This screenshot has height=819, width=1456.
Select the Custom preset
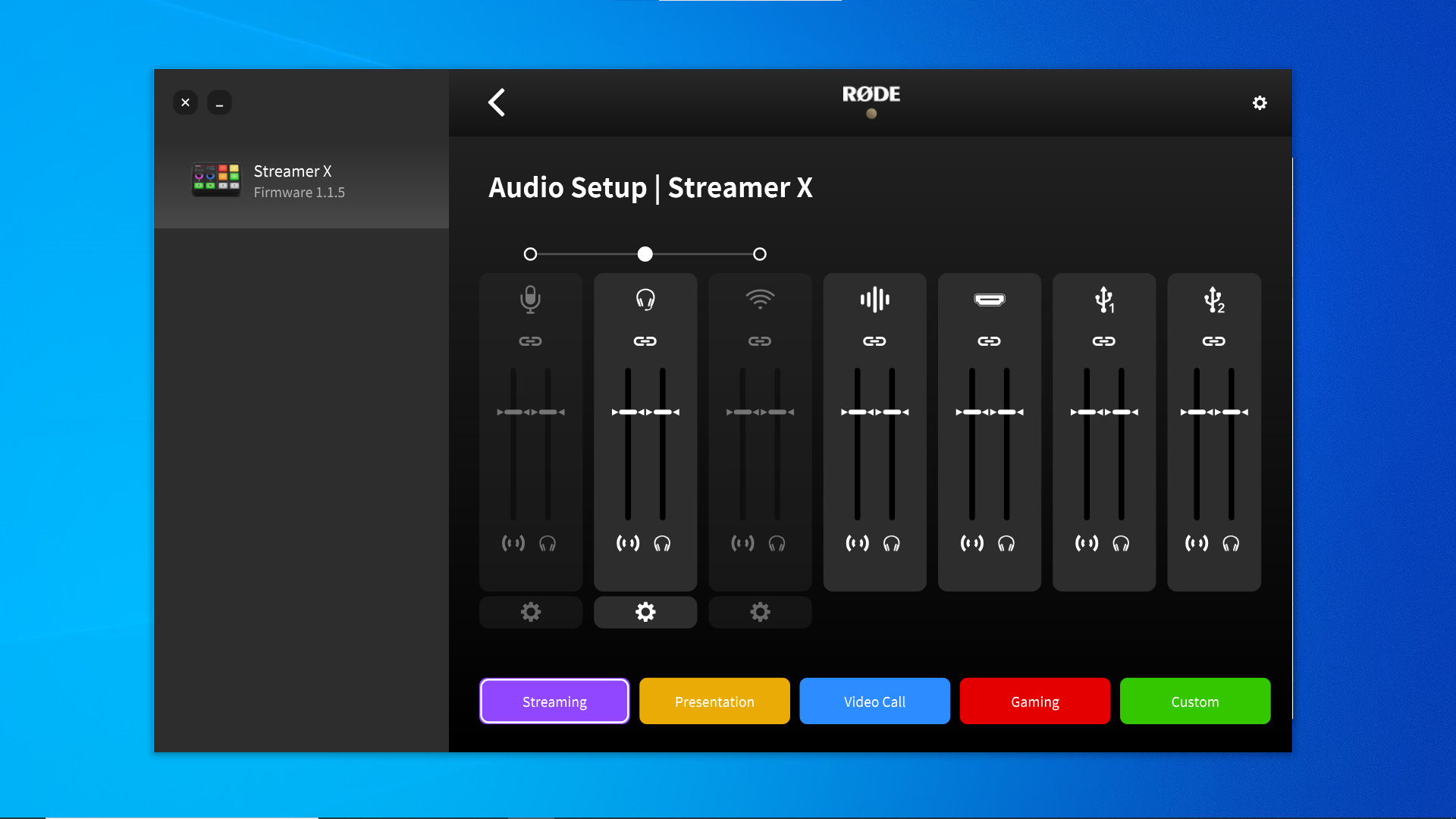pyautogui.click(x=1195, y=701)
